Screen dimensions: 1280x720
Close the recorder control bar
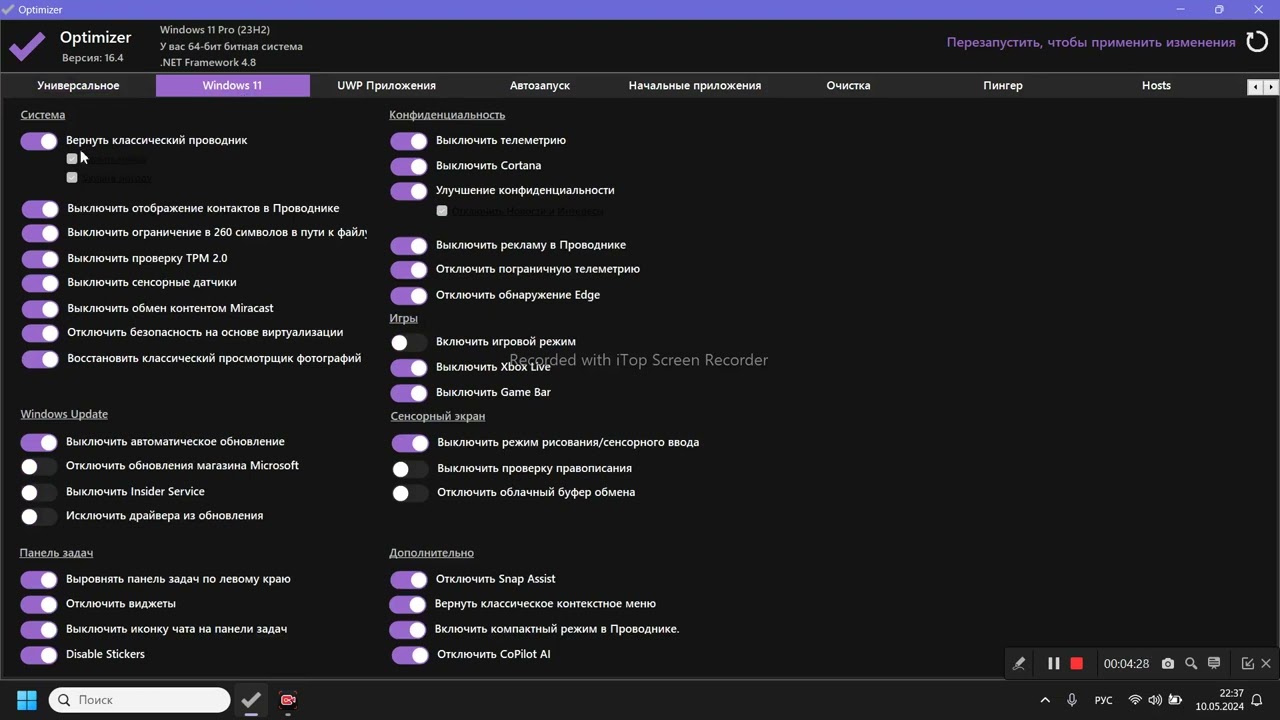[x=1266, y=664]
